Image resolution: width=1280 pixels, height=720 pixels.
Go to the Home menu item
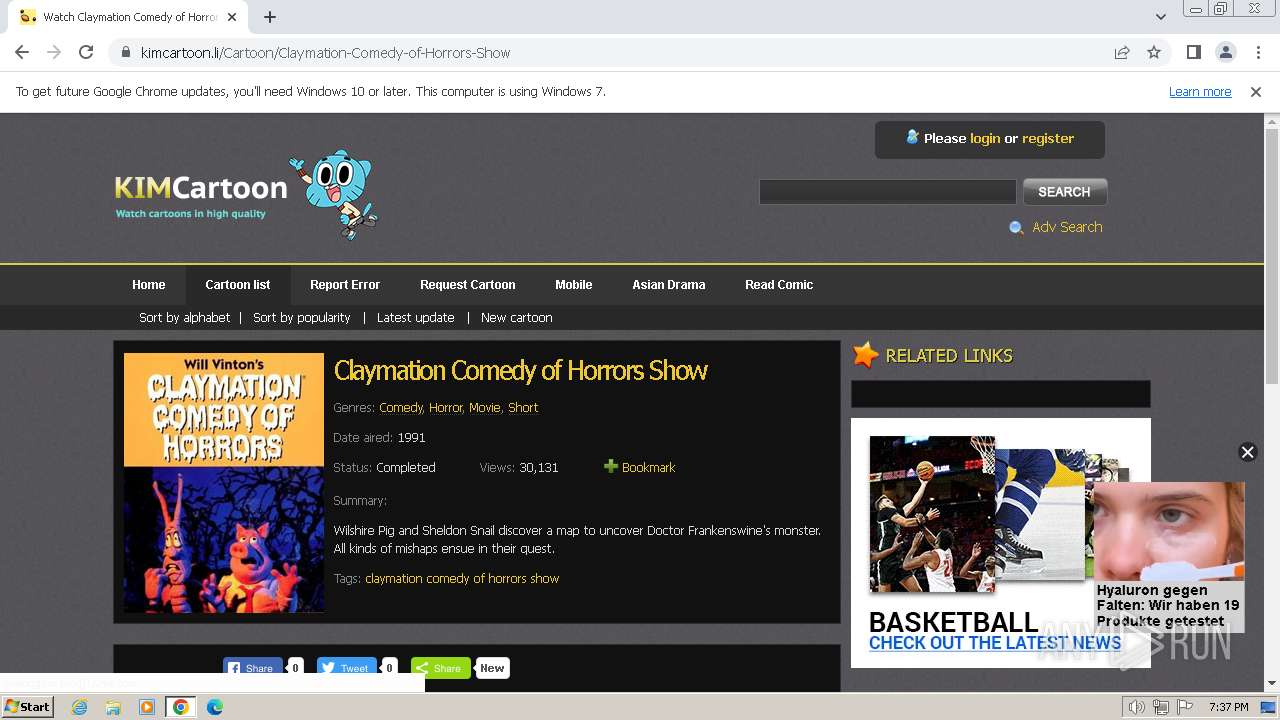click(149, 285)
